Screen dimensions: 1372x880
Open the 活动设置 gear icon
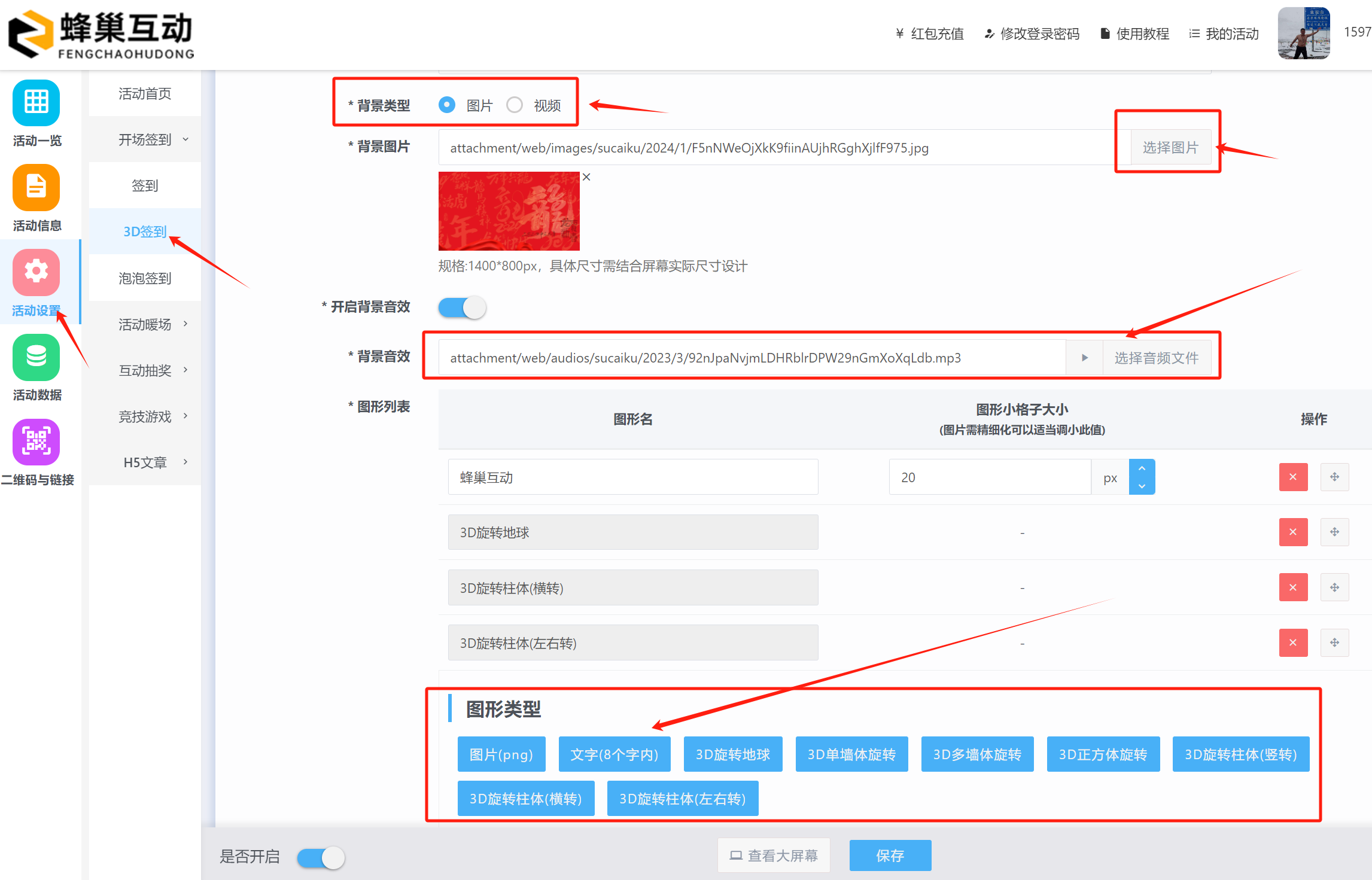tap(36, 272)
